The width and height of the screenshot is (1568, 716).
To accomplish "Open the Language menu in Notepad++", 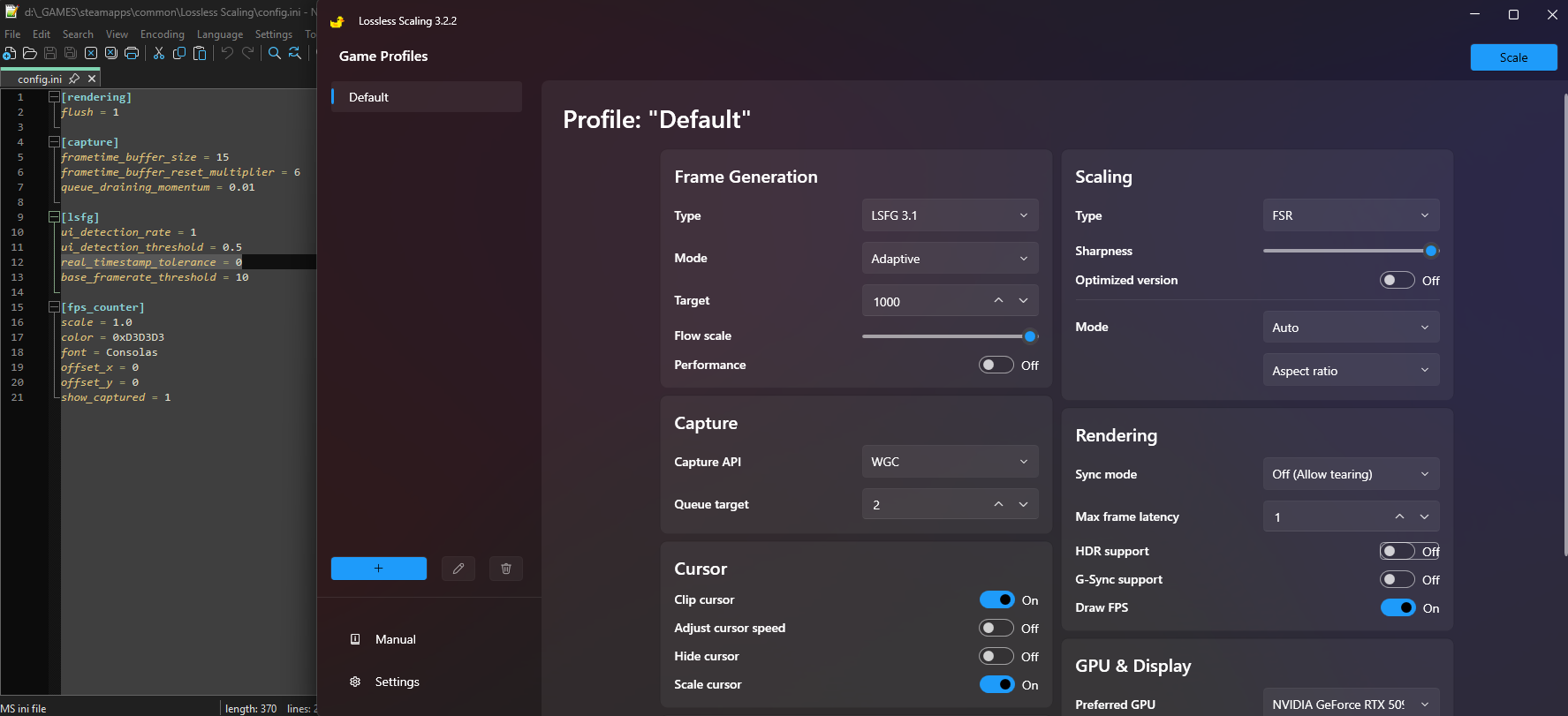I will point(220,34).
